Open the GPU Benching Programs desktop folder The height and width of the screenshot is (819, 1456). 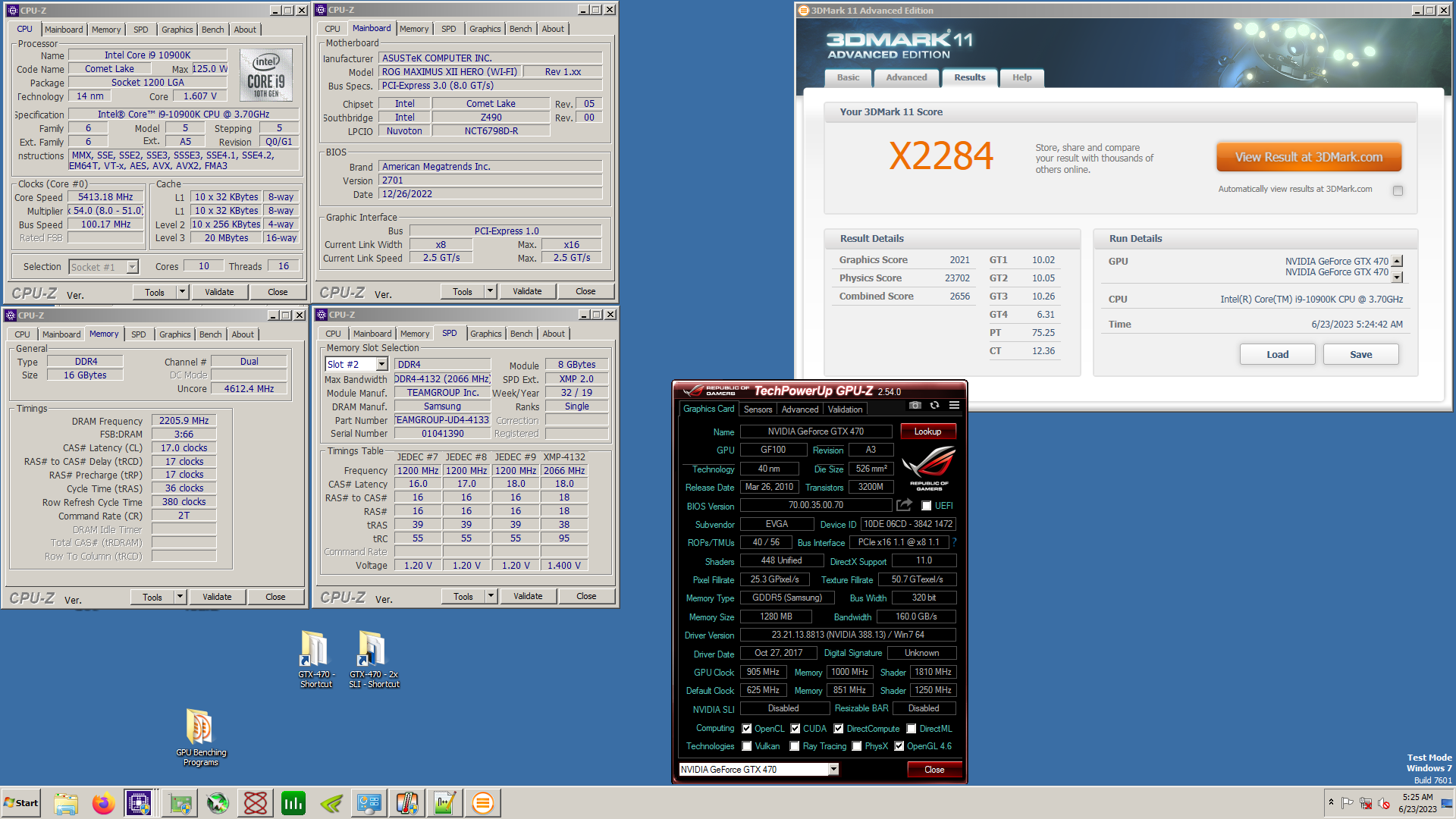[x=201, y=738]
